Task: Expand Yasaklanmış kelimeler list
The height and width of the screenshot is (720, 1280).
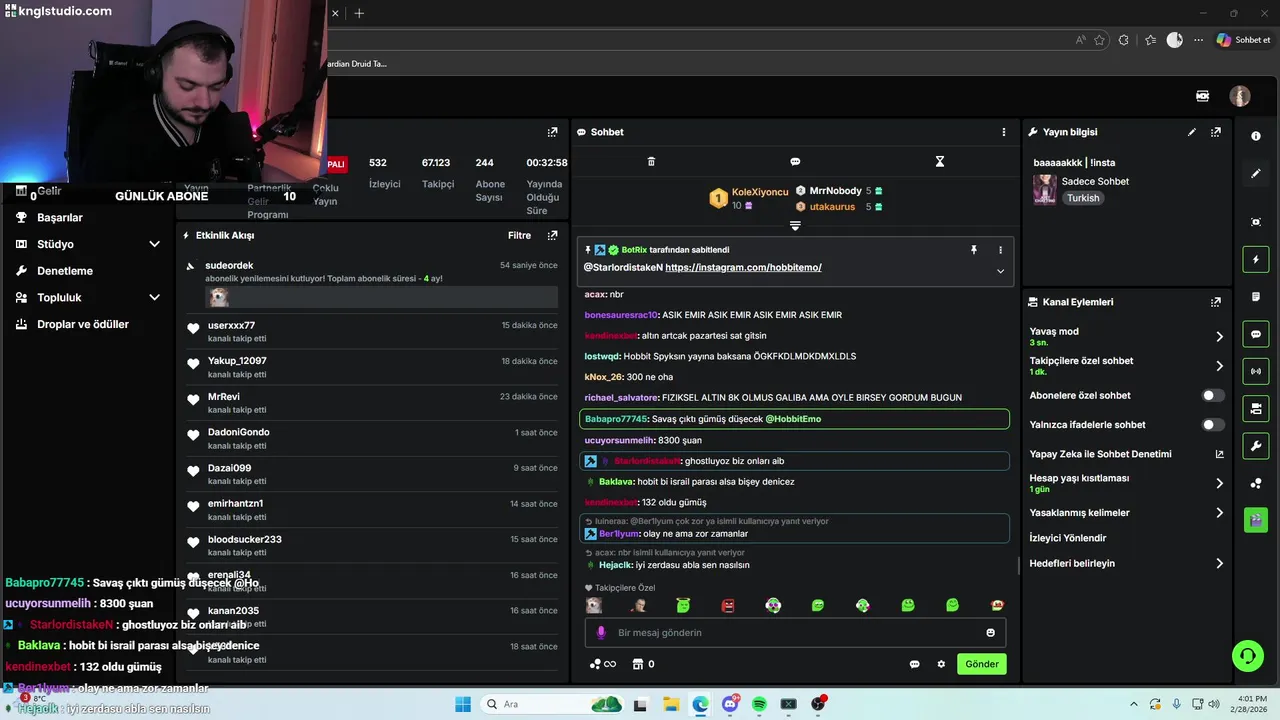Action: tap(1219, 513)
